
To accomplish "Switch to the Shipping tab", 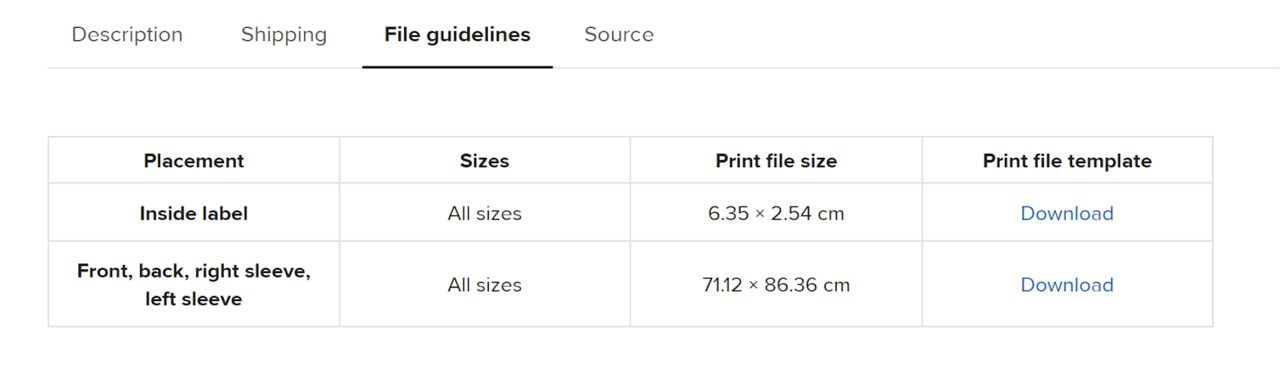I will [284, 35].
